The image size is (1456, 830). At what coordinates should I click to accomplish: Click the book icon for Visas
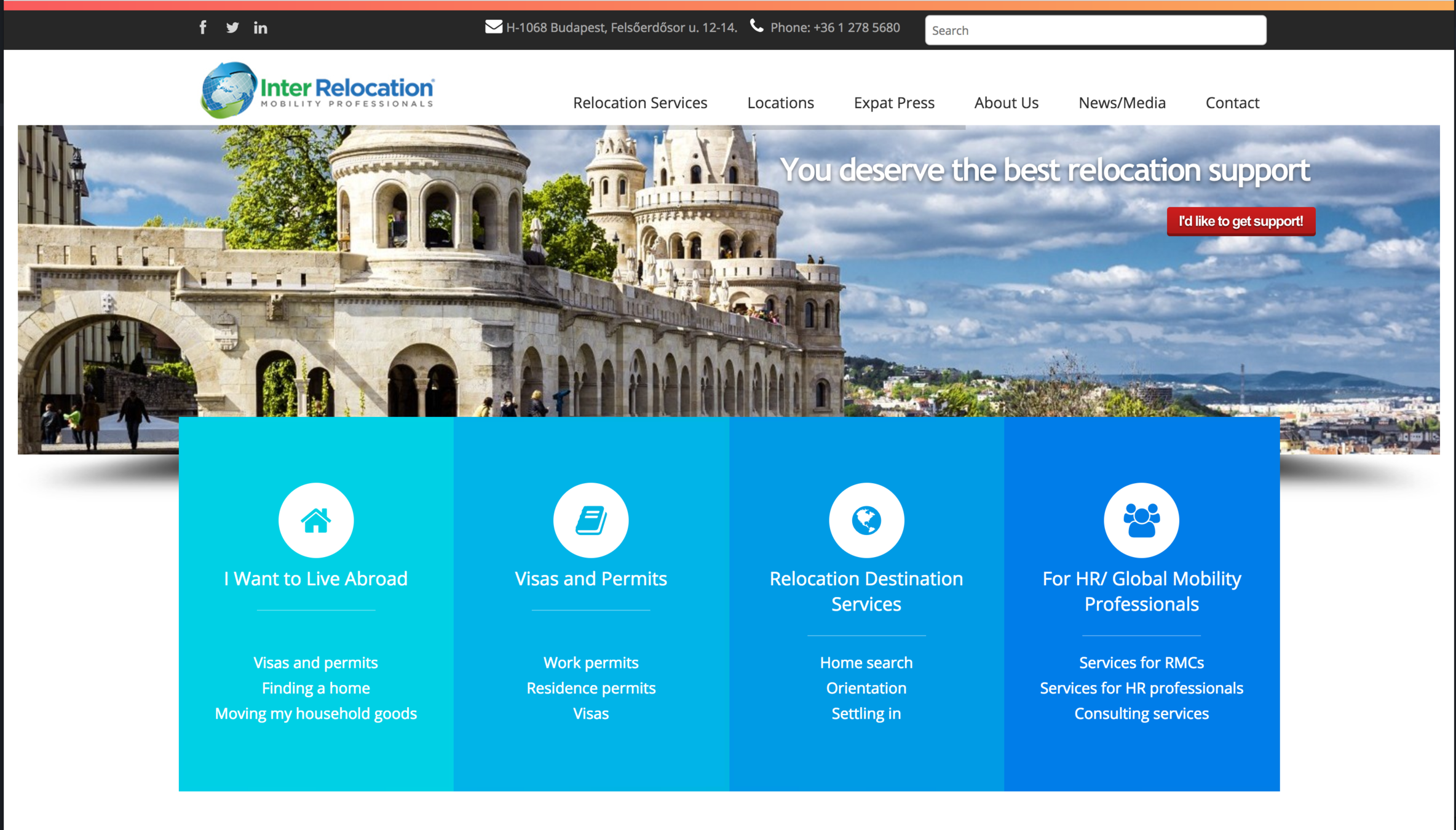(591, 520)
